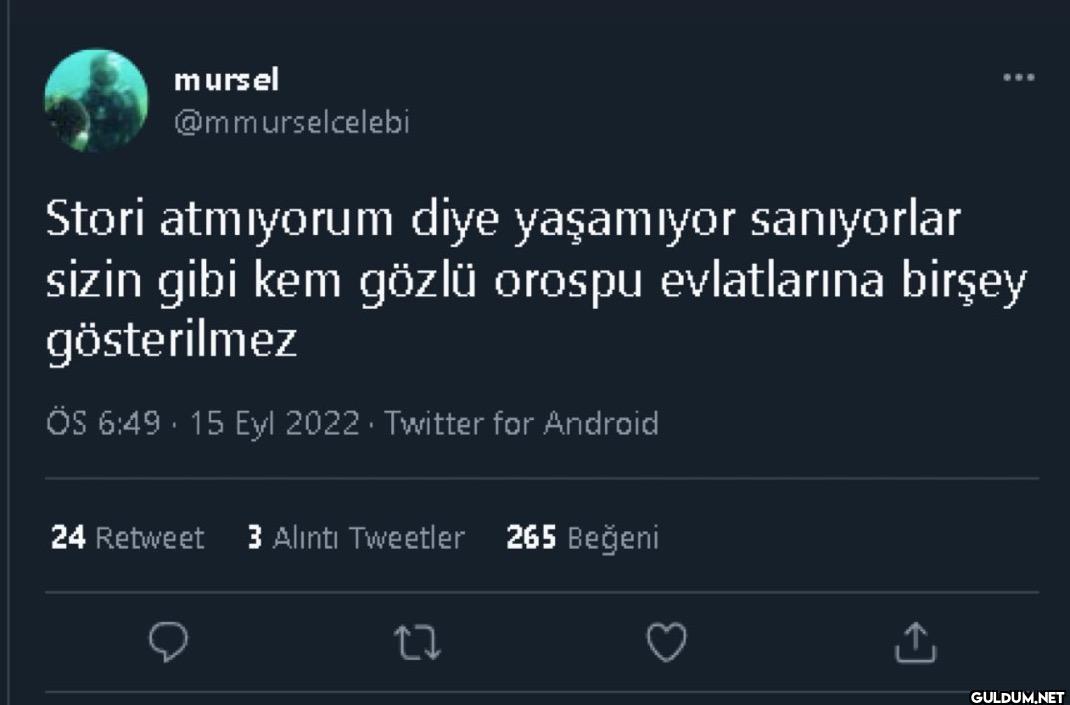Open the three-dot more options menu

[1018, 77]
